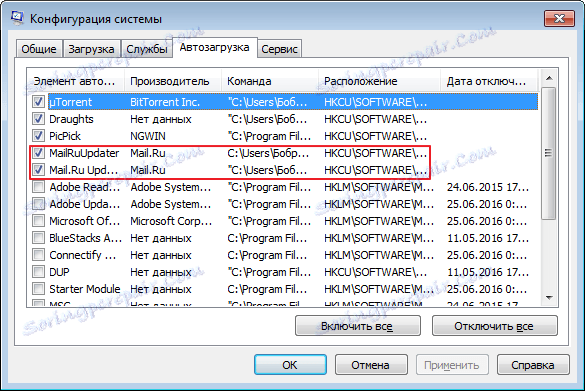Screen dimensions: 585x391
Task: Click the Отмена button
Action: pos(371,365)
